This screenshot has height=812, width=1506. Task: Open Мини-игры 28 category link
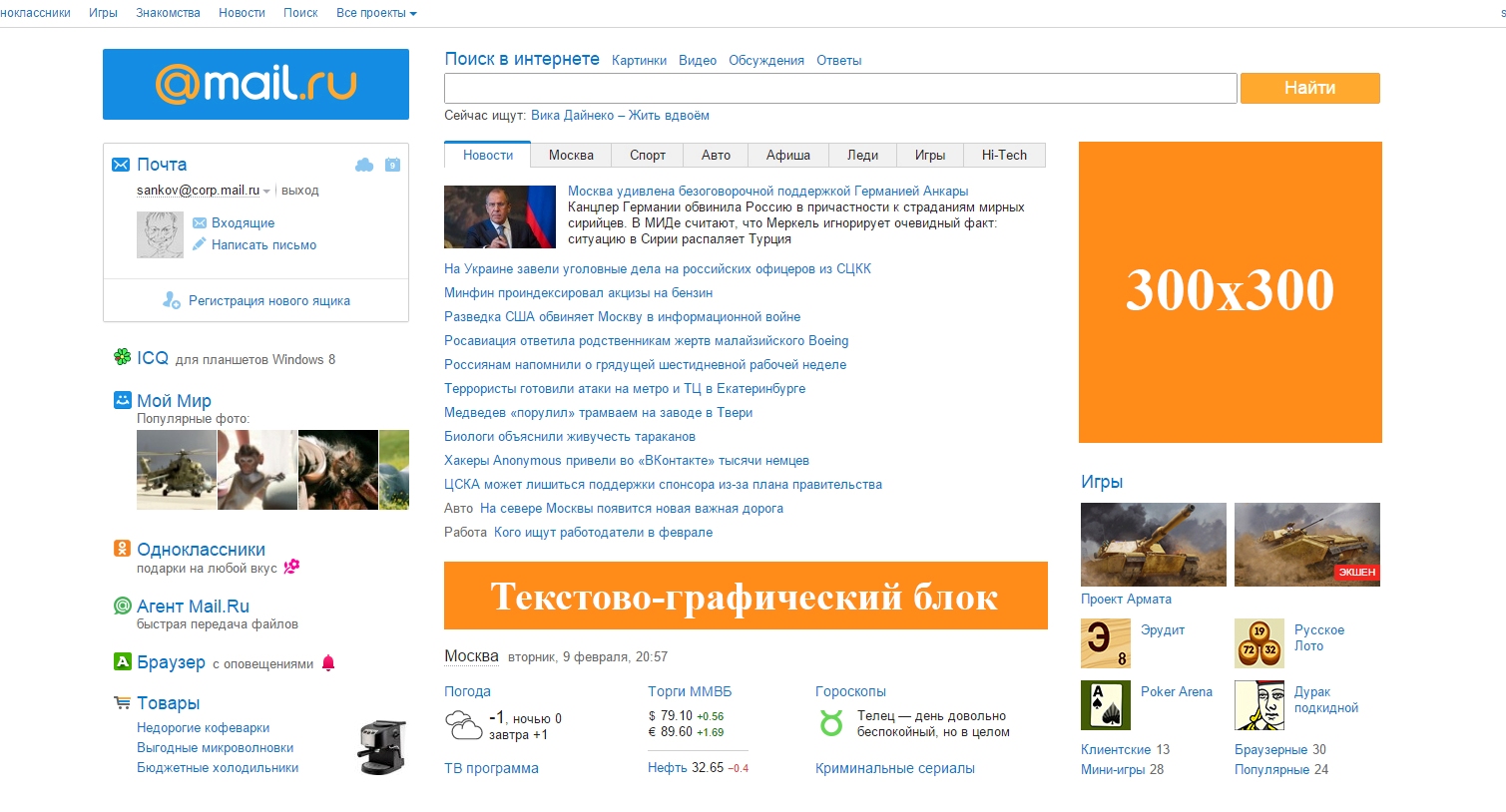pos(1122,769)
